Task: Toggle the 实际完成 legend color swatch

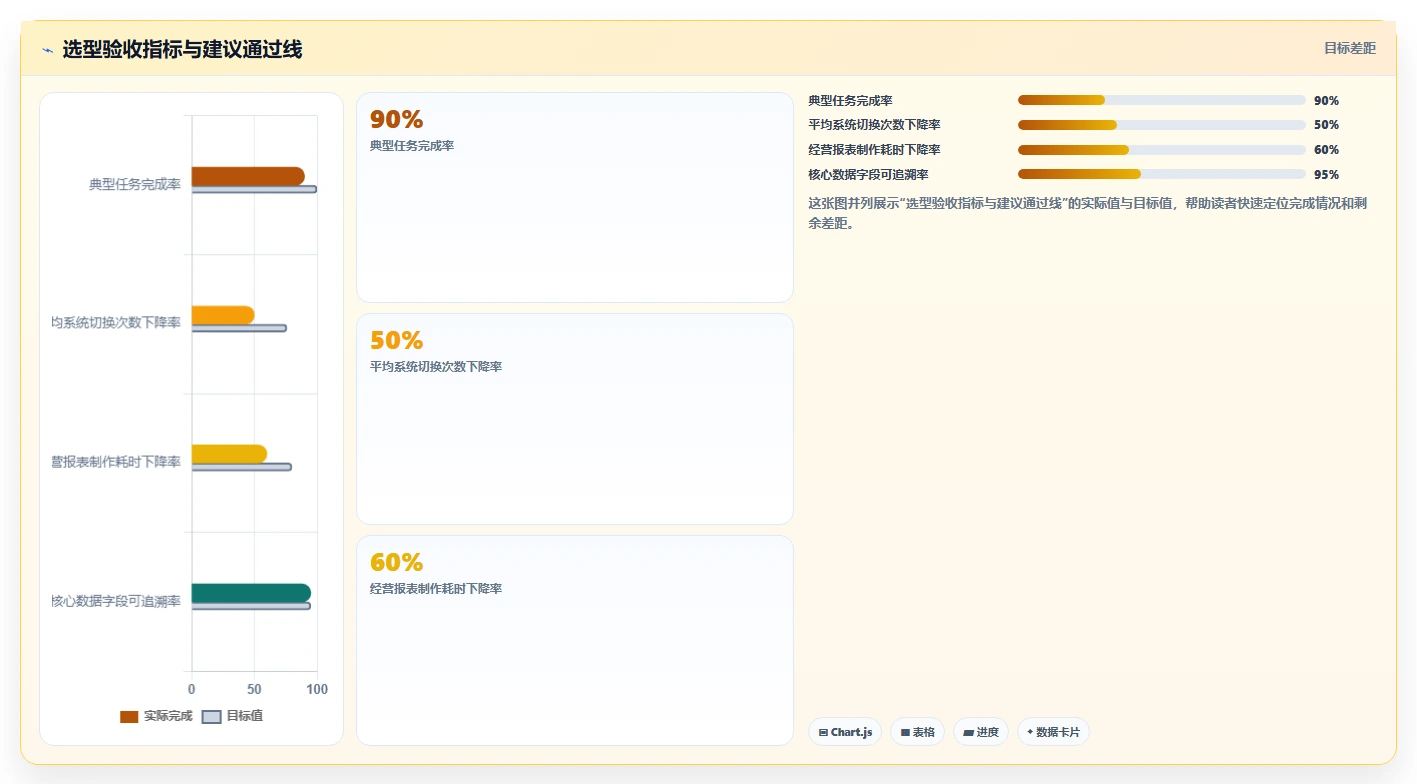Action: pyautogui.click(x=129, y=717)
